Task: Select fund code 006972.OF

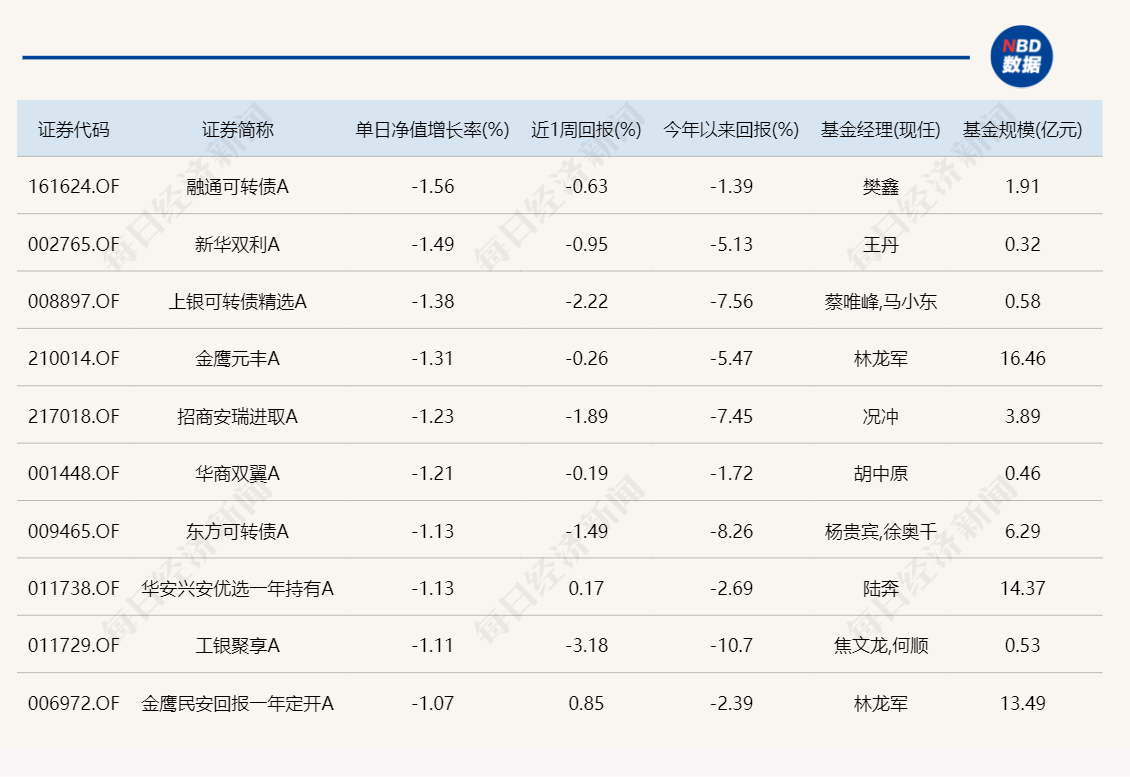Action: point(74,703)
